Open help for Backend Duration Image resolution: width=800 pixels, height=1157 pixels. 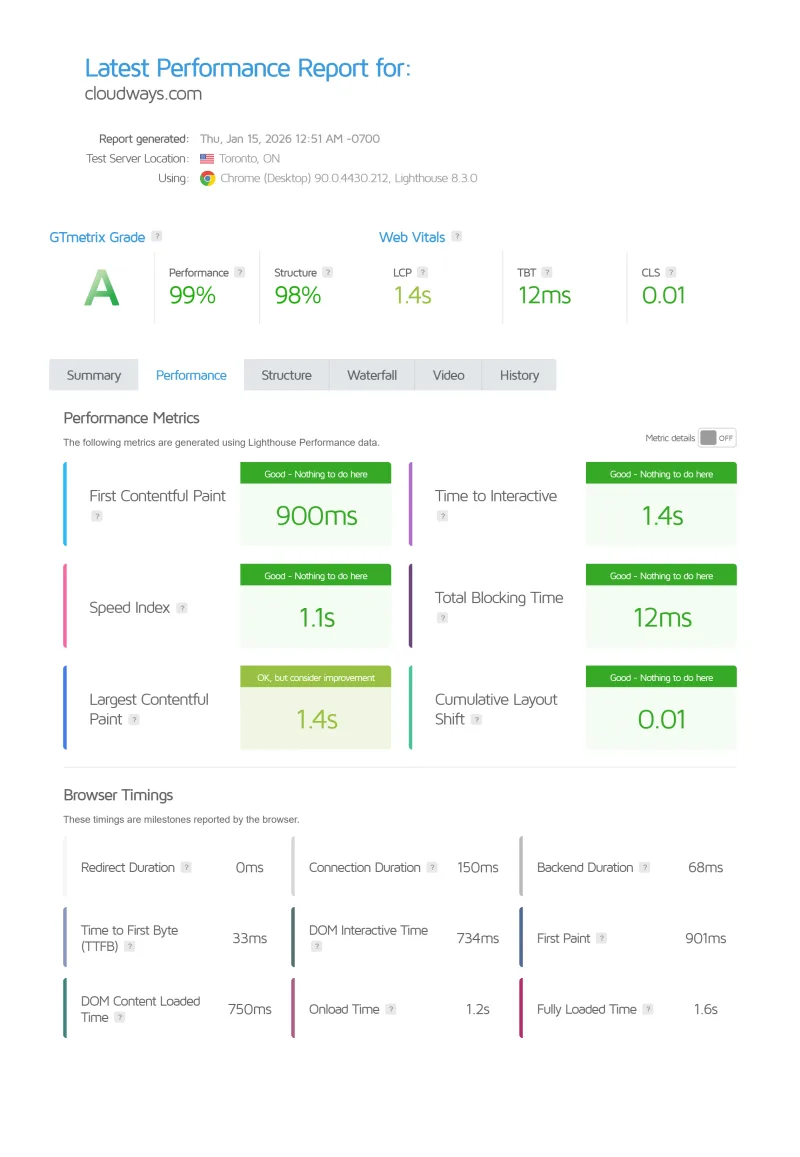[645, 868]
